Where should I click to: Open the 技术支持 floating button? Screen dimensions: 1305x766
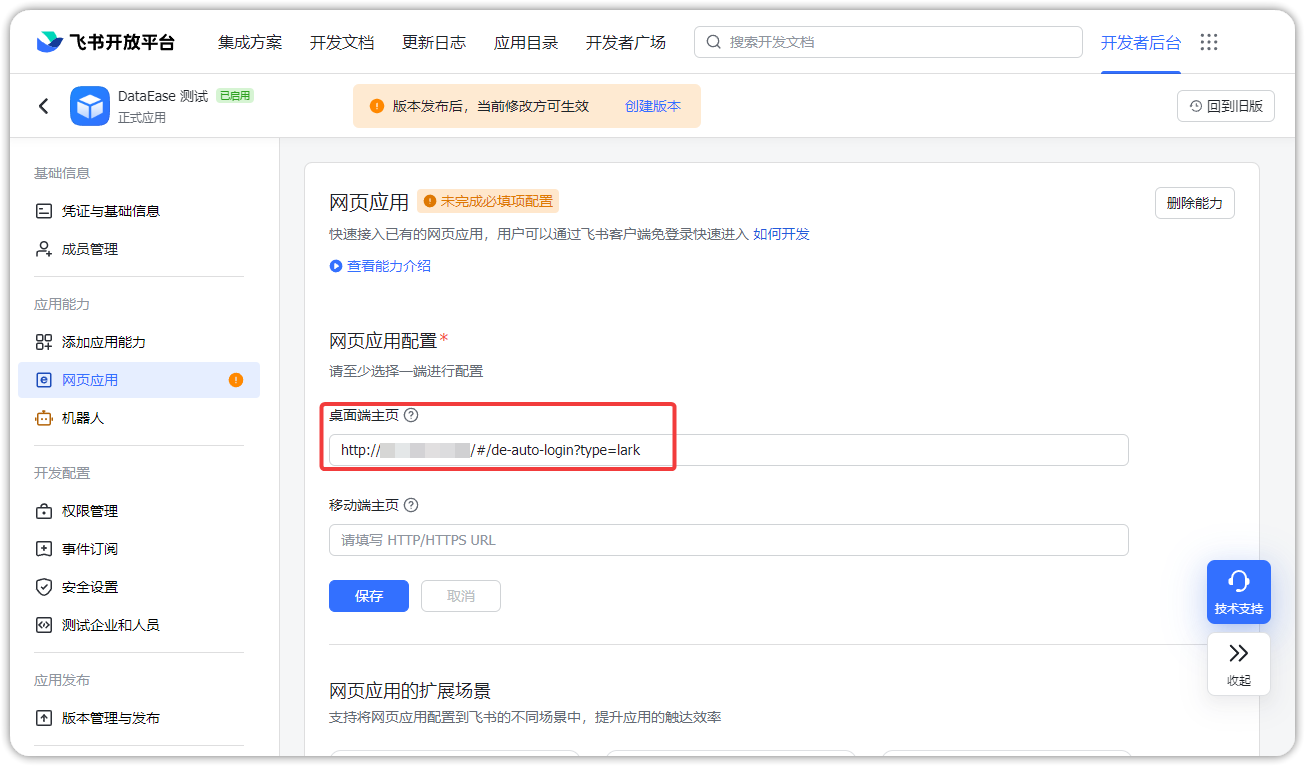1239,592
